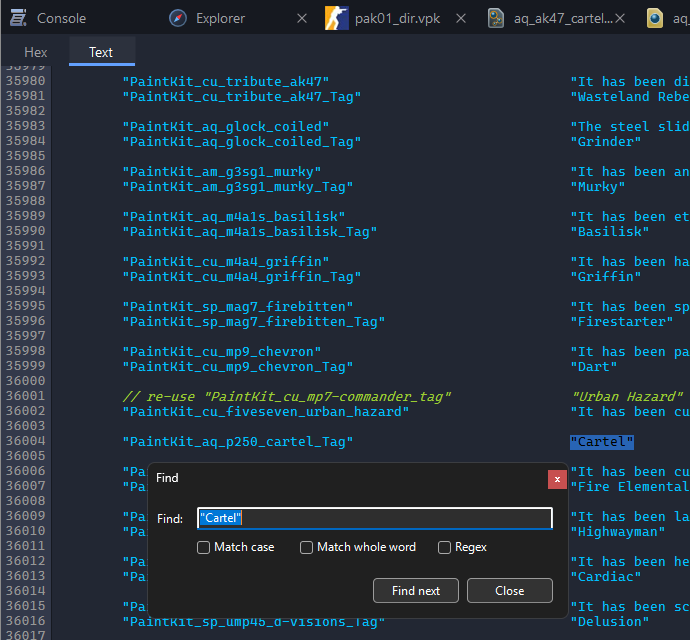690x640 pixels.
Task: Click "PaintKit_cu_tribute_ak47_Tag" line
Action: [242, 96]
